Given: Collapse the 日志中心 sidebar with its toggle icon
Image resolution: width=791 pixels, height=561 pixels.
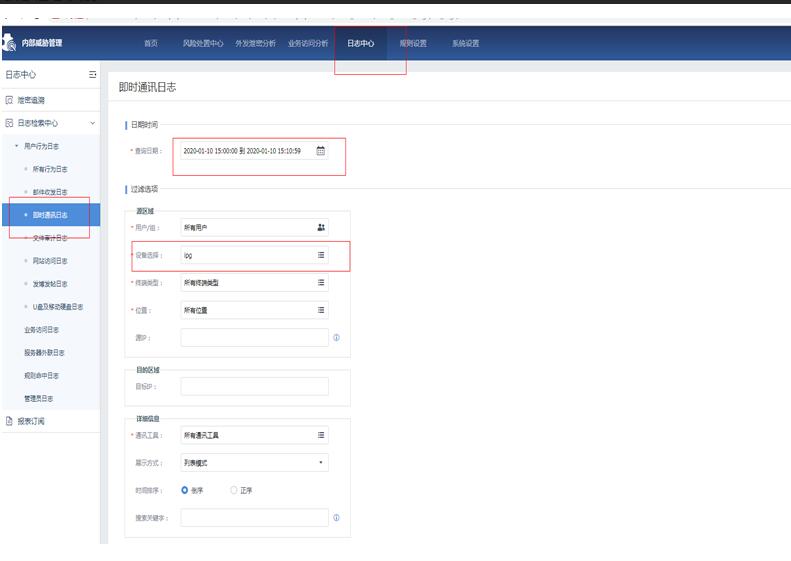Looking at the screenshot, I should click(x=92, y=75).
